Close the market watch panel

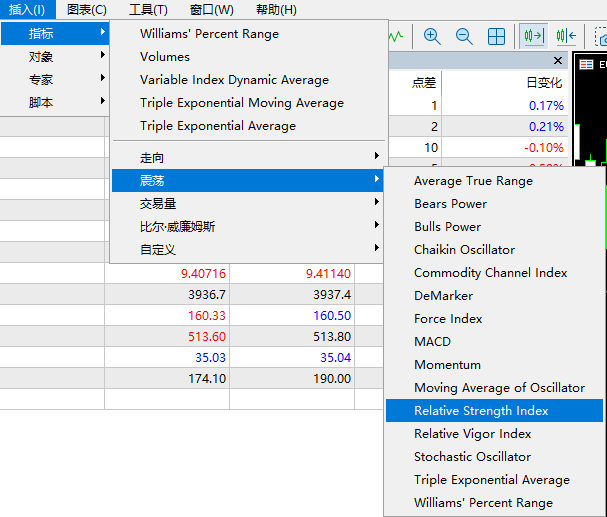tap(558, 61)
